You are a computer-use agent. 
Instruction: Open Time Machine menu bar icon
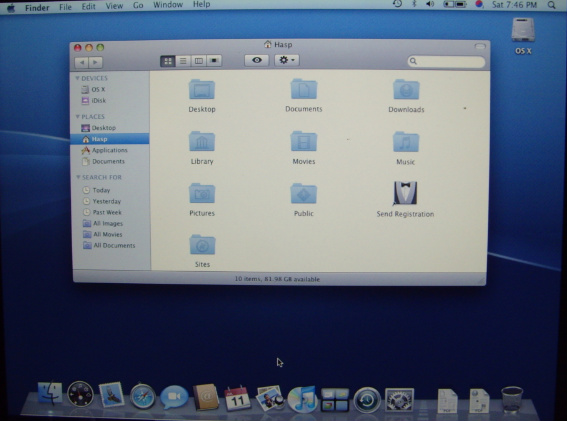pos(397,4)
